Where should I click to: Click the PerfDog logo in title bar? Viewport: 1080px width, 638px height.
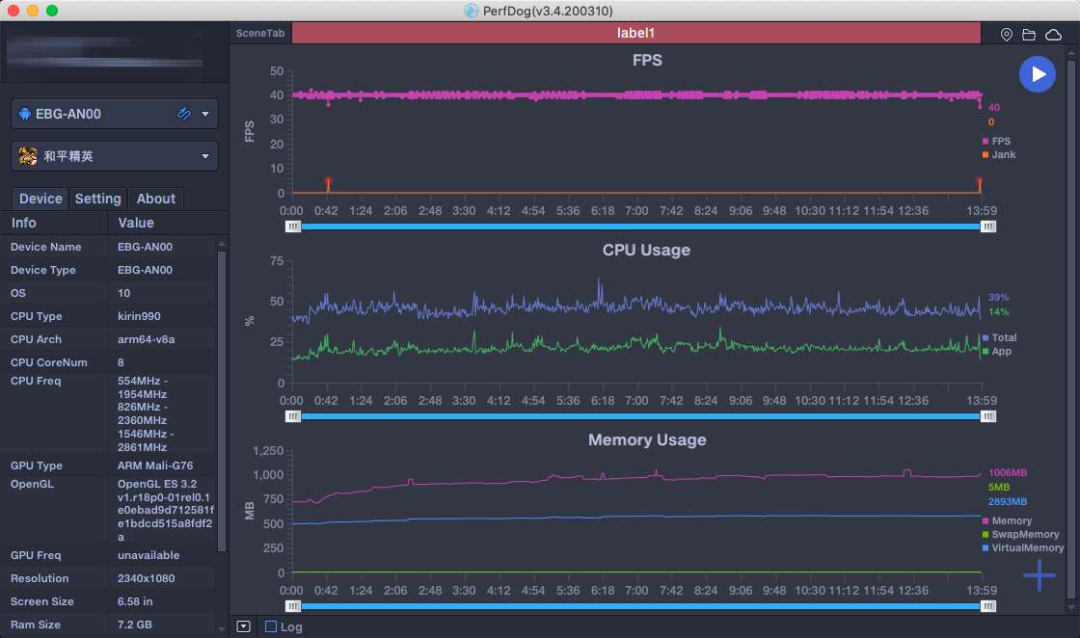coord(471,10)
